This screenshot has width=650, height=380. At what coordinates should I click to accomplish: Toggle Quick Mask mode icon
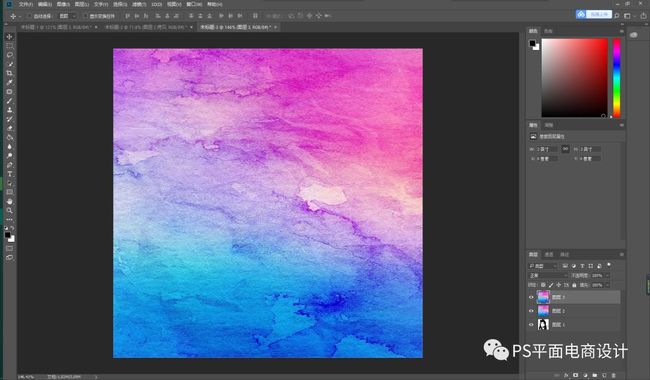(x=10, y=248)
